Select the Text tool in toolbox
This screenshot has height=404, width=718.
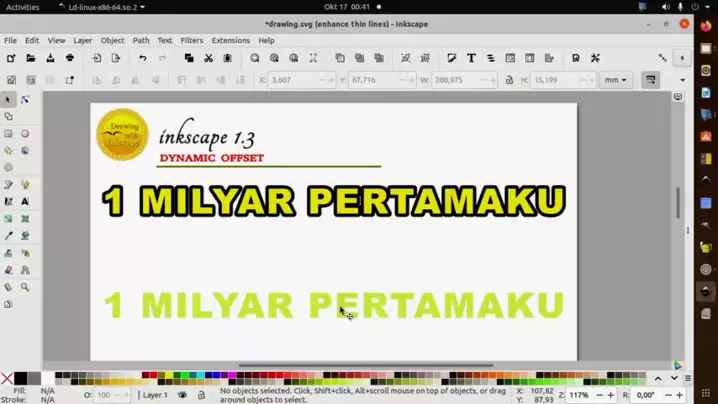[x=25, y=201]
